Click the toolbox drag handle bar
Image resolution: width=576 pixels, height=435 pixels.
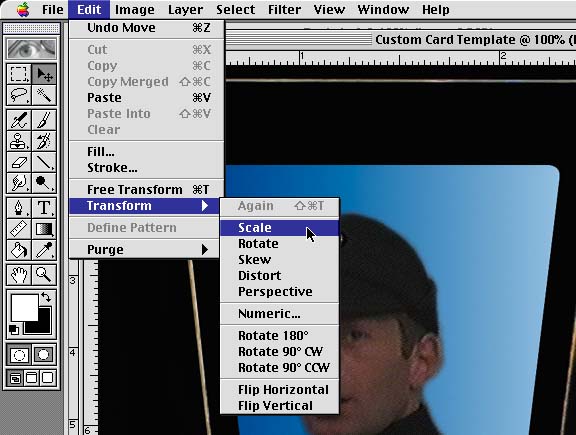[31, 28]
